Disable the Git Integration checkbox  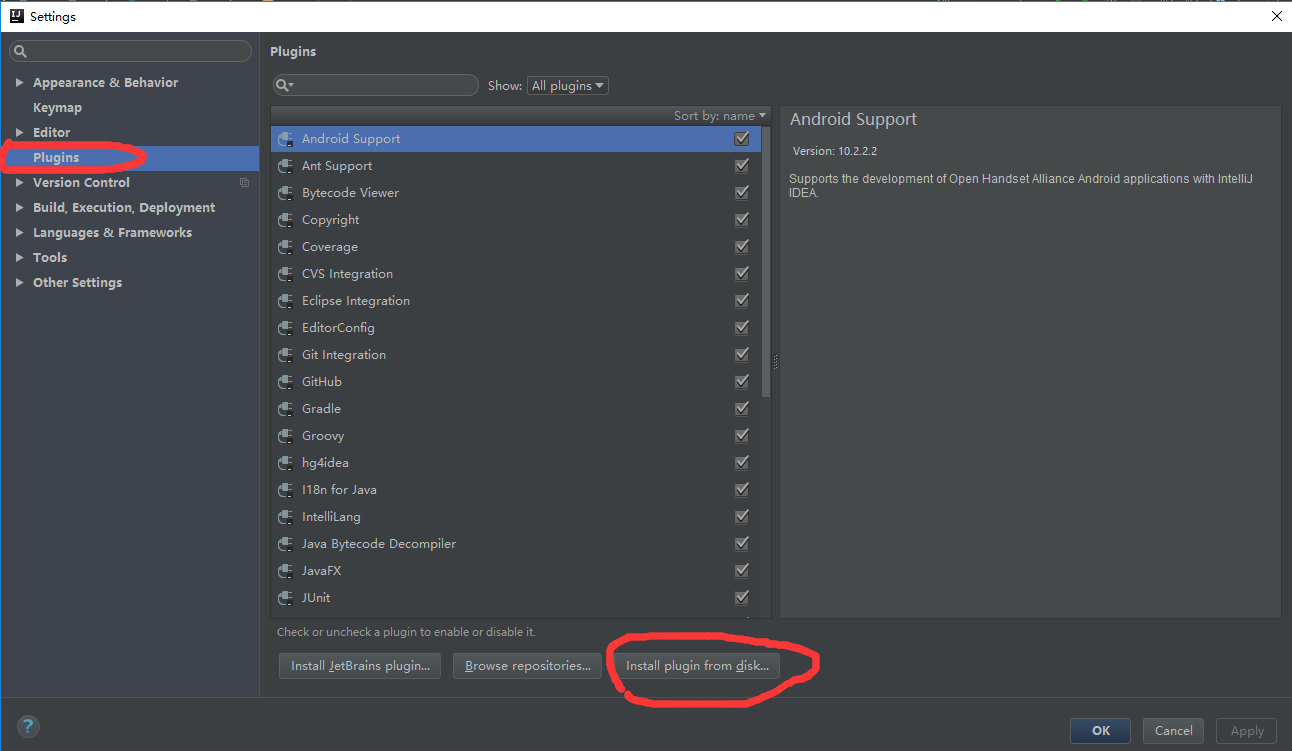click(x=742, y=355)
